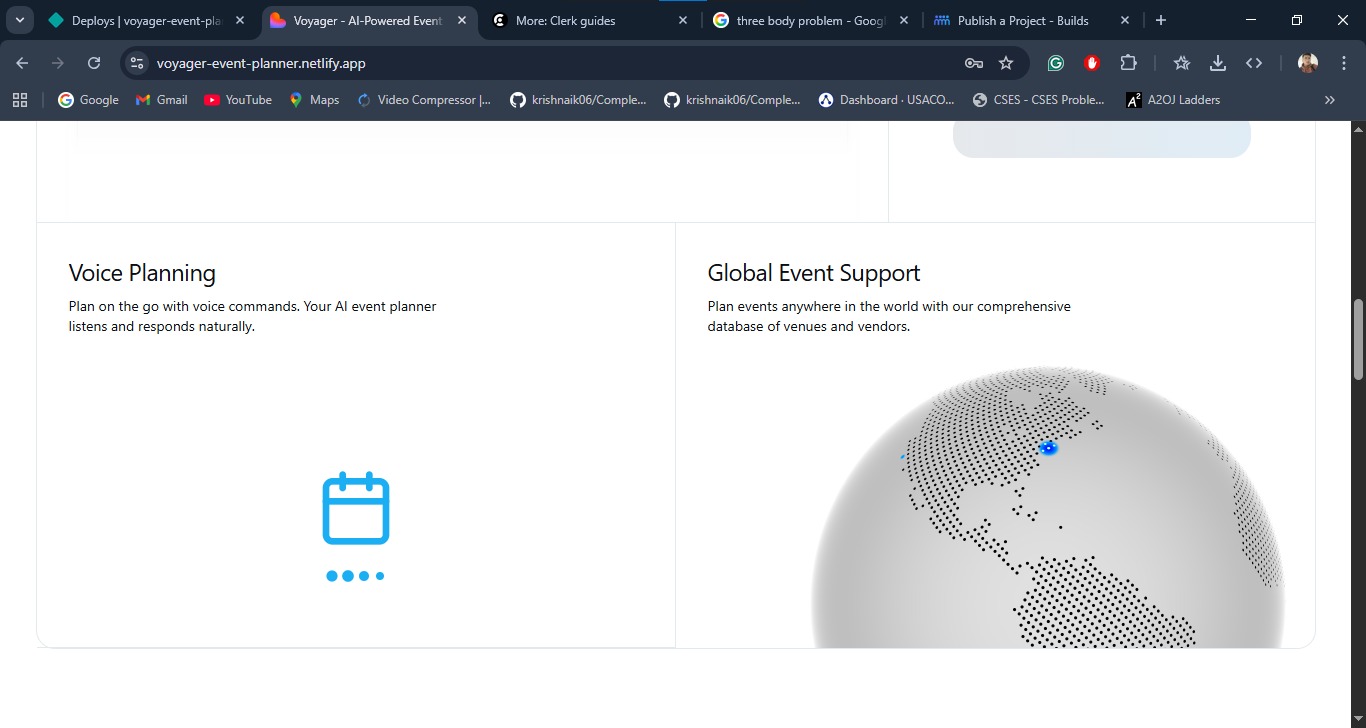Open the Gmail bookmark

[x=161, y=100]
